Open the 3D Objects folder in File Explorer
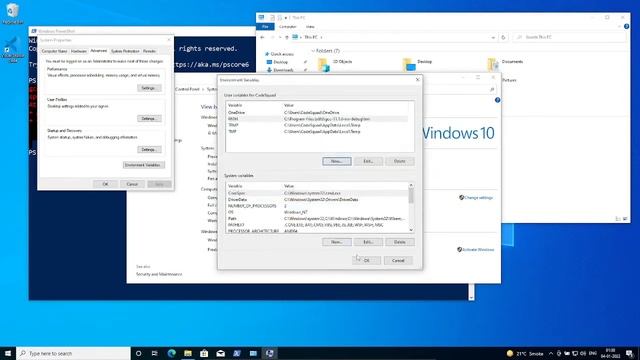Image resolution: width=640 pixels, height=360 pixels. (x=336, y=64)
